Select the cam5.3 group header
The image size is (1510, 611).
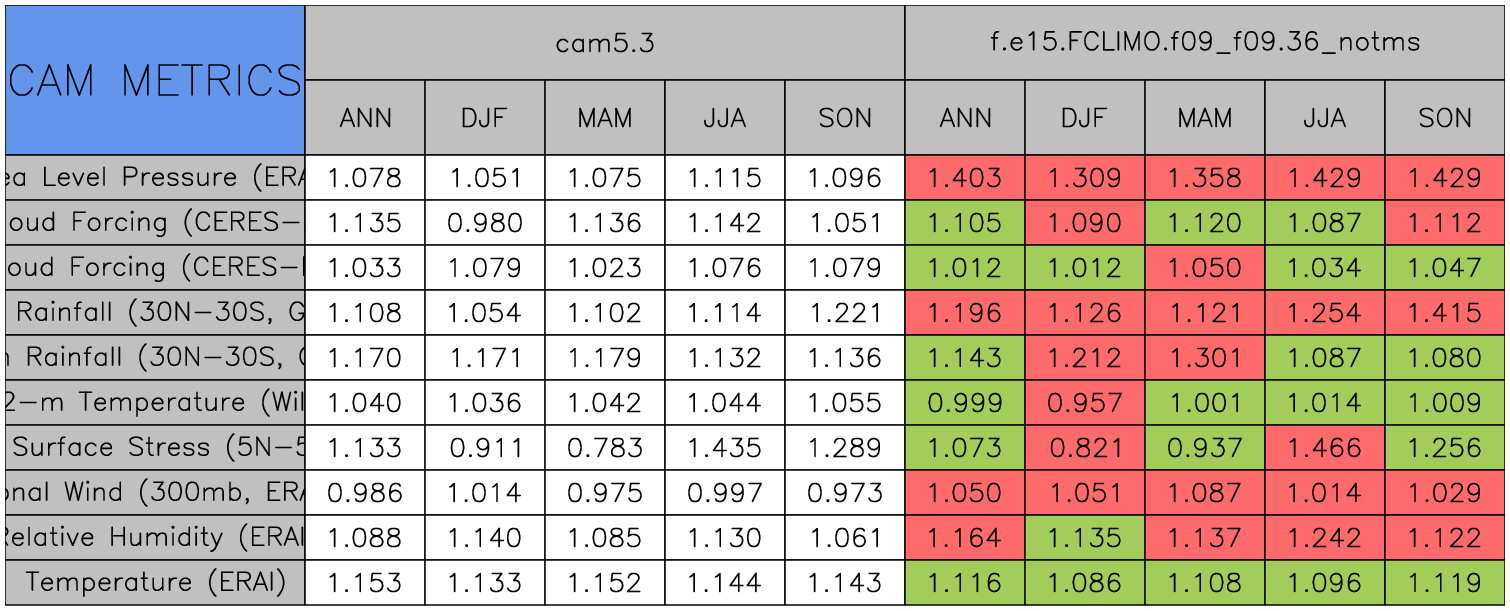[605, 43]
